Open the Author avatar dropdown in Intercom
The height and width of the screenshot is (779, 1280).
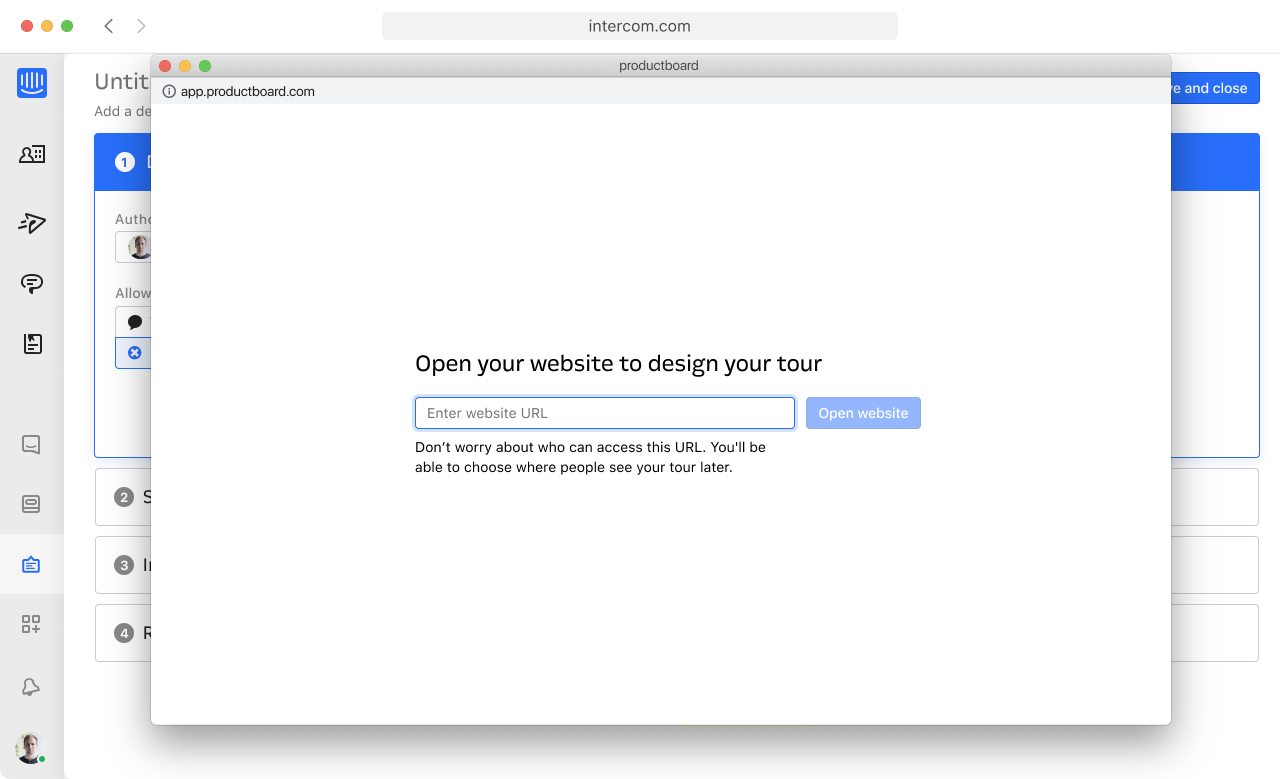click(133, 247)
